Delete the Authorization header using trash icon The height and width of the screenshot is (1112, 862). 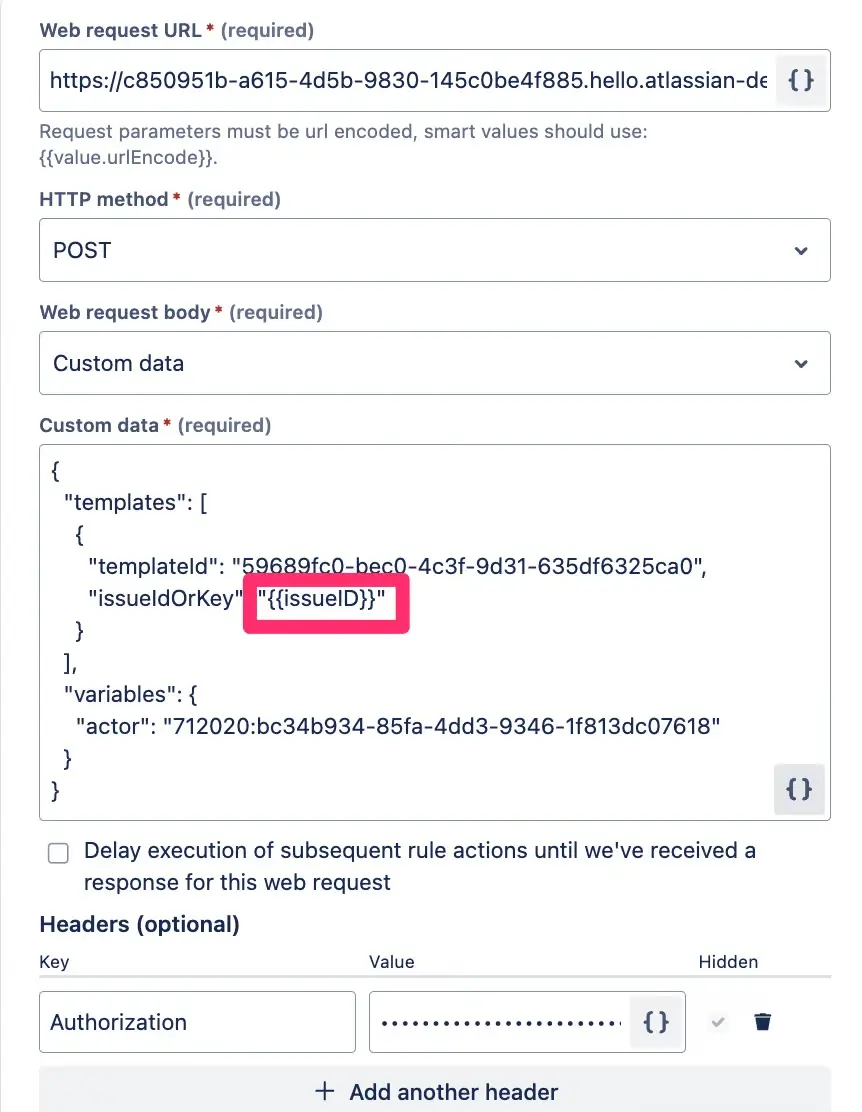point(763,1021)
